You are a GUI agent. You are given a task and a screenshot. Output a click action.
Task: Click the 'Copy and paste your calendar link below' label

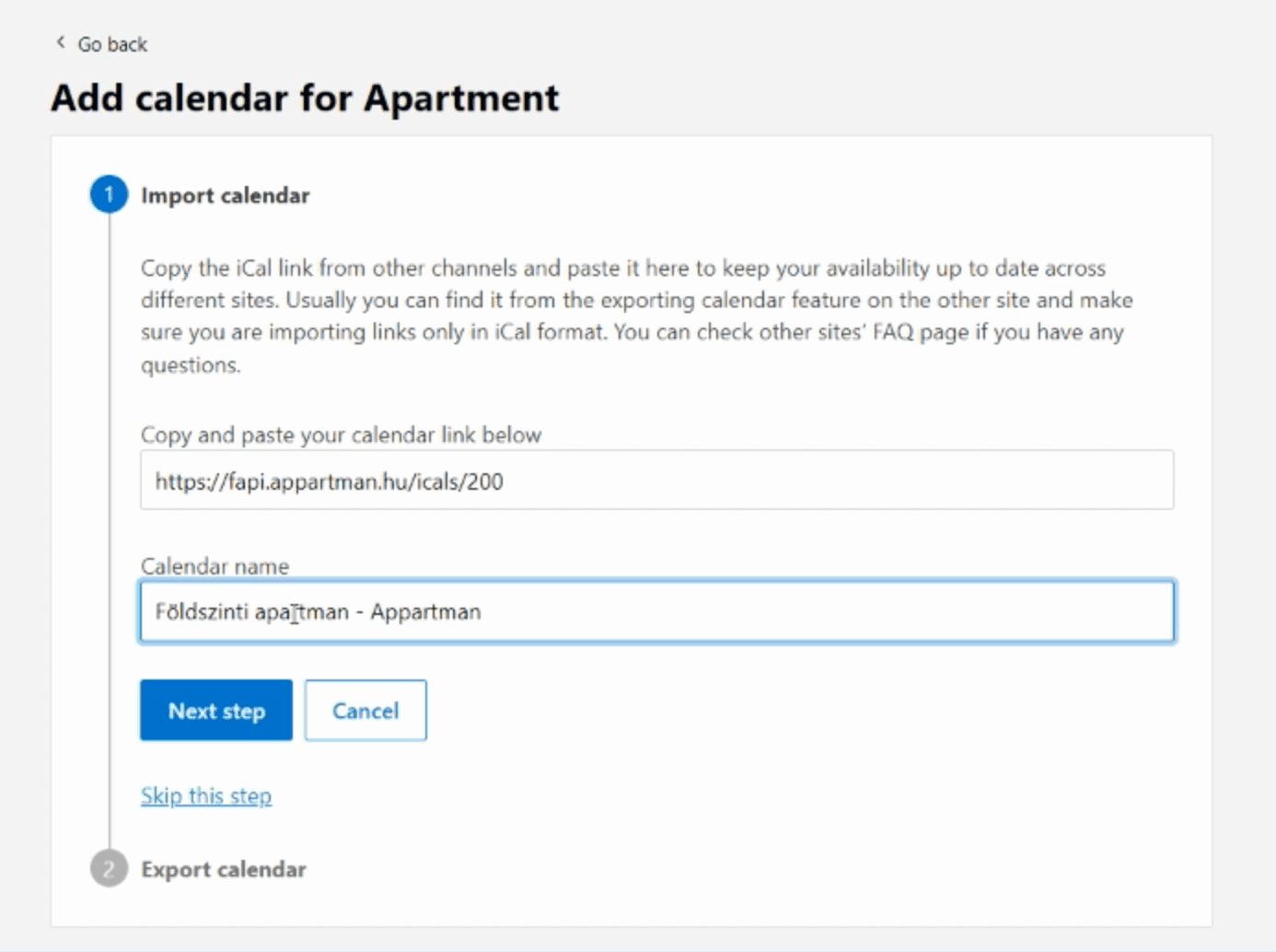click(341, 435)
